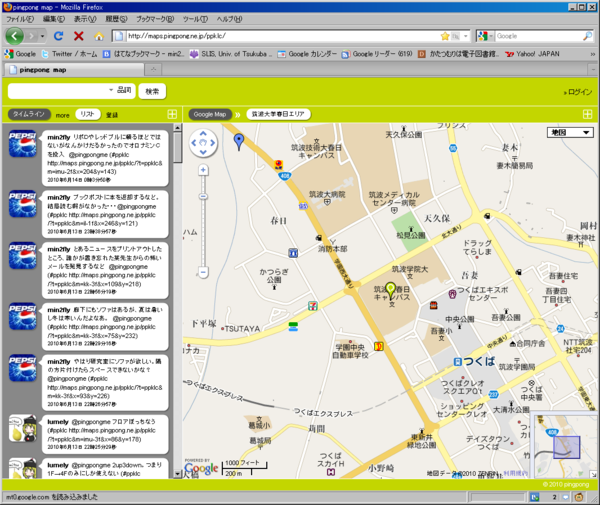Image resolution: width=600 pixels, height=505 pixels.
Task: Click the Google search box in toolbar
Action: click(539, 36)
